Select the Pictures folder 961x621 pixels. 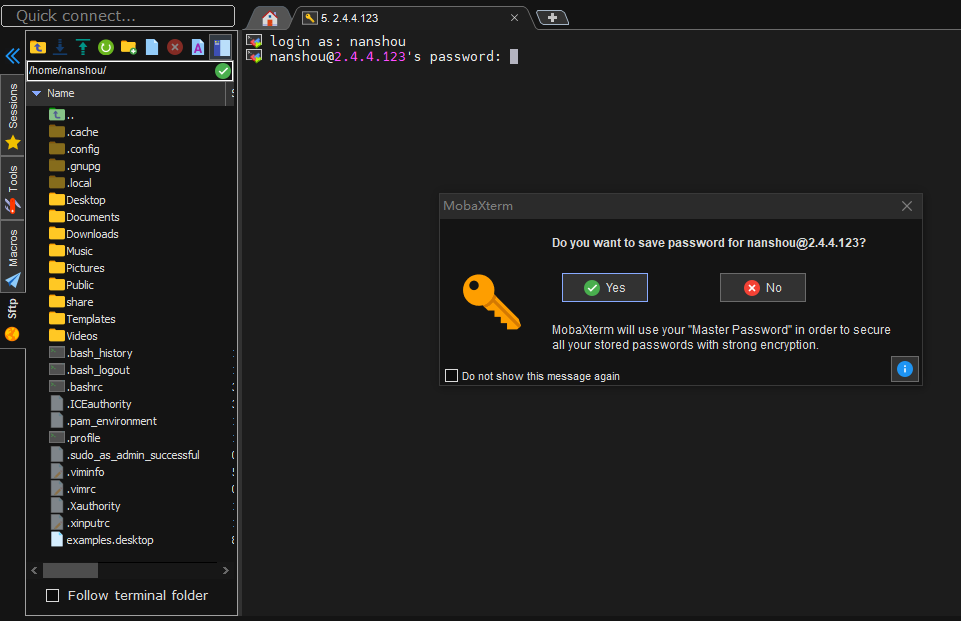click(77, 268)
